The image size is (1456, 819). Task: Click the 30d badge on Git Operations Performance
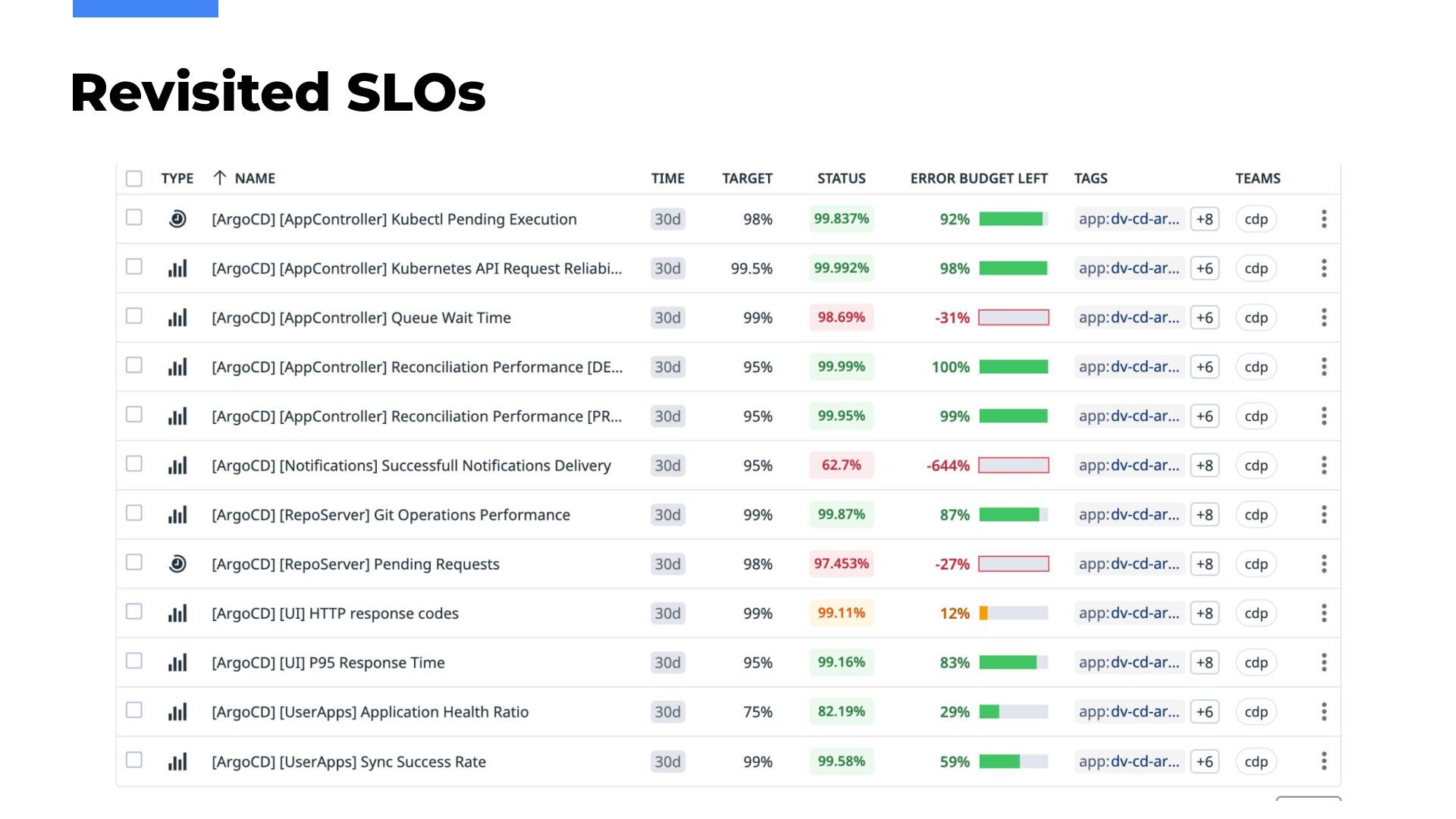[x=667, y=515]
